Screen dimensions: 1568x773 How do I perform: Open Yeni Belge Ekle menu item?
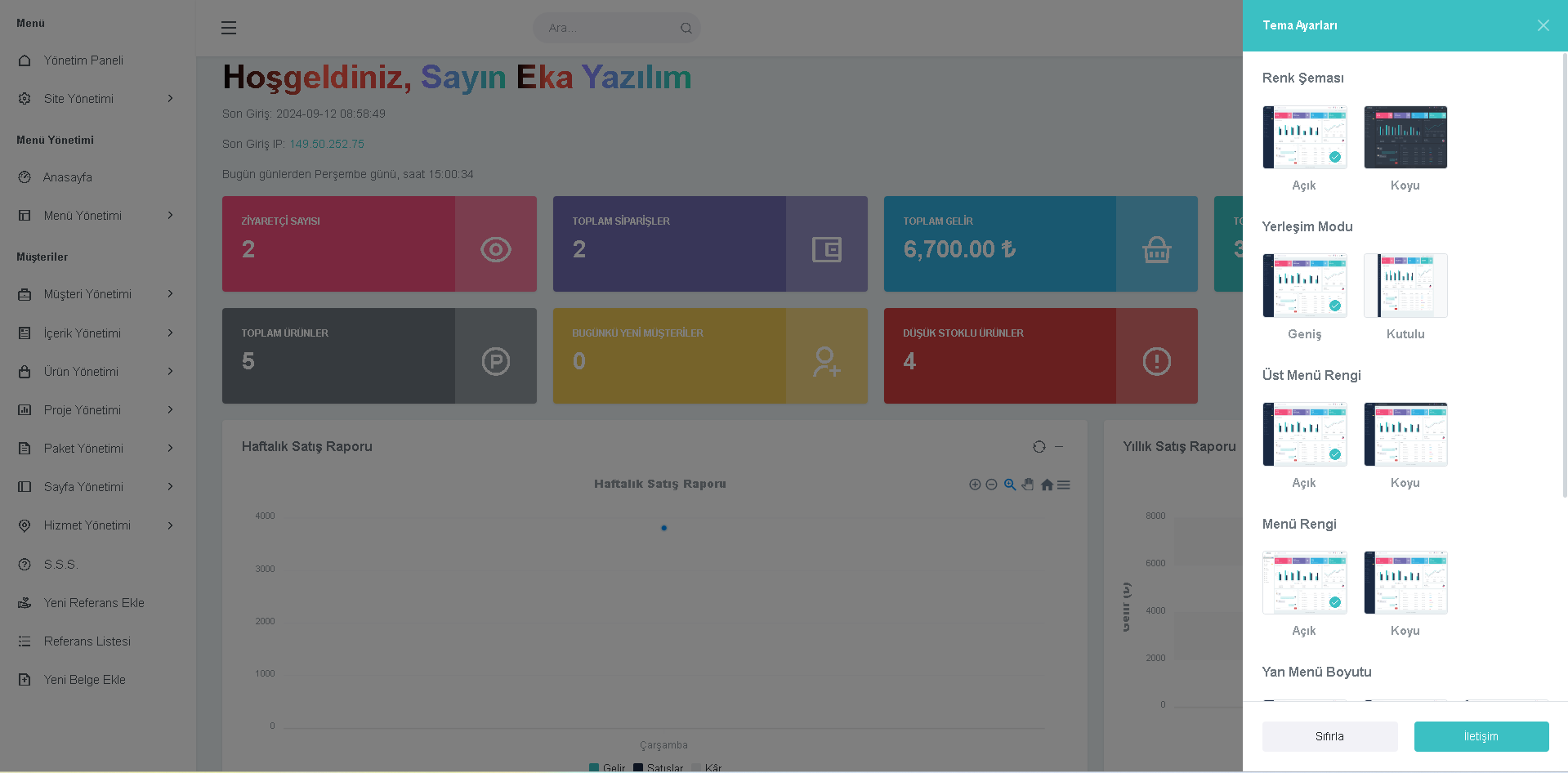pyautogui.click(x=98, y=680)
